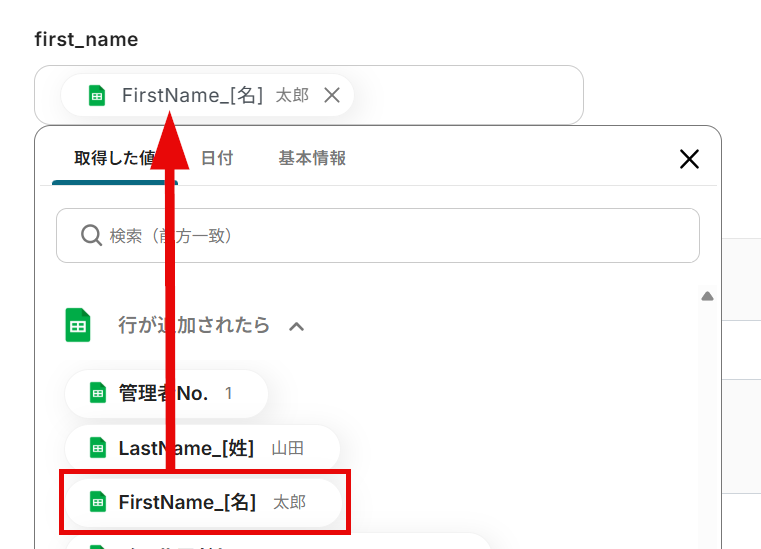Image resolution: width=761 pixels, height=549 pixels.
Task: Click the scrollbar up arrow
Action: coord(707,296)
